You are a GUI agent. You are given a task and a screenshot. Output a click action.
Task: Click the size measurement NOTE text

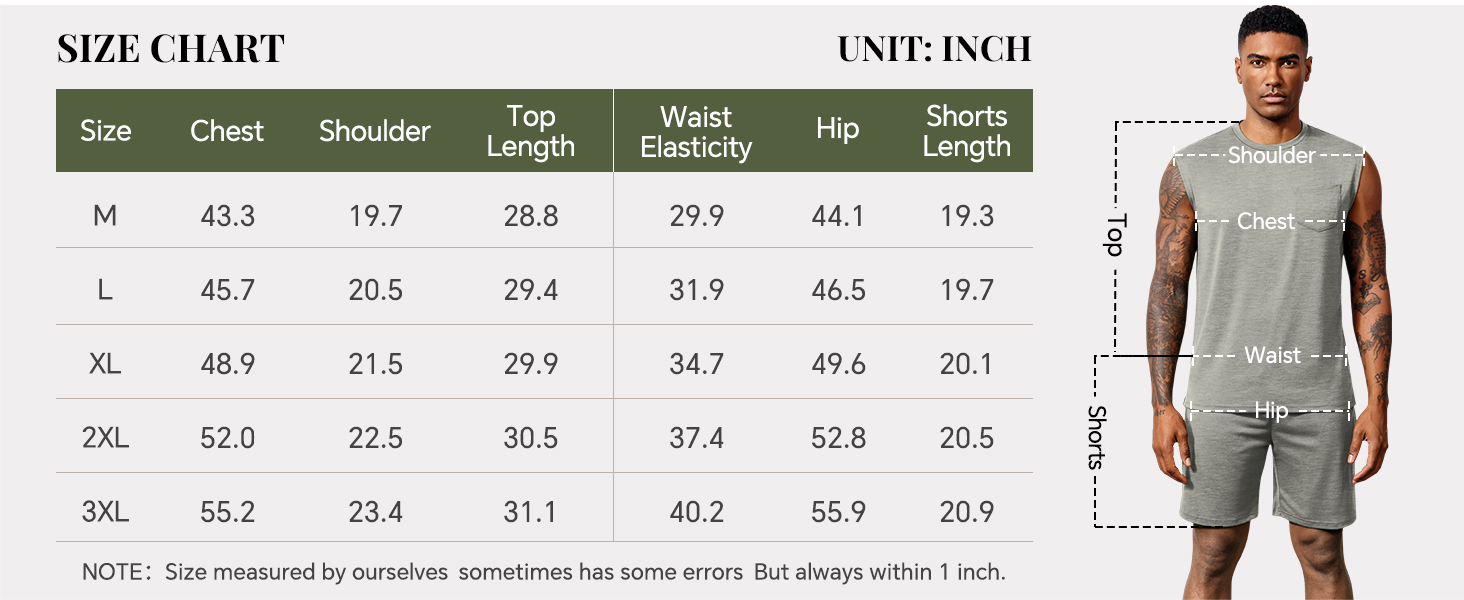click(x=544, y=572)
